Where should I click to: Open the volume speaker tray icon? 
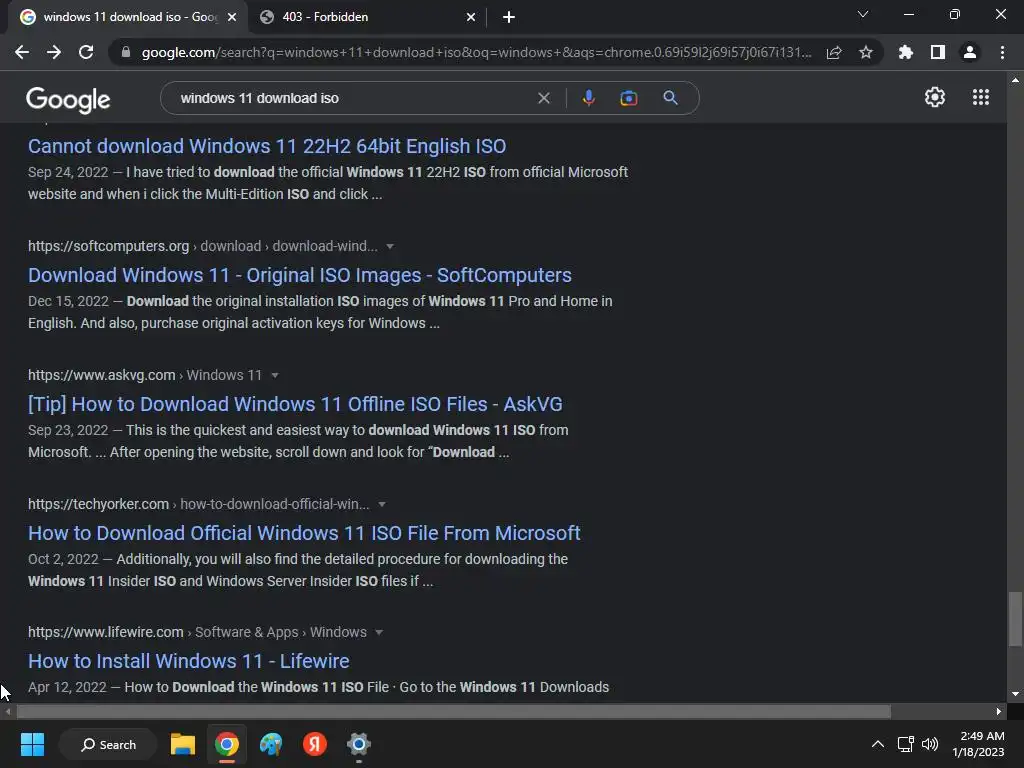click(x=930, y=744)
